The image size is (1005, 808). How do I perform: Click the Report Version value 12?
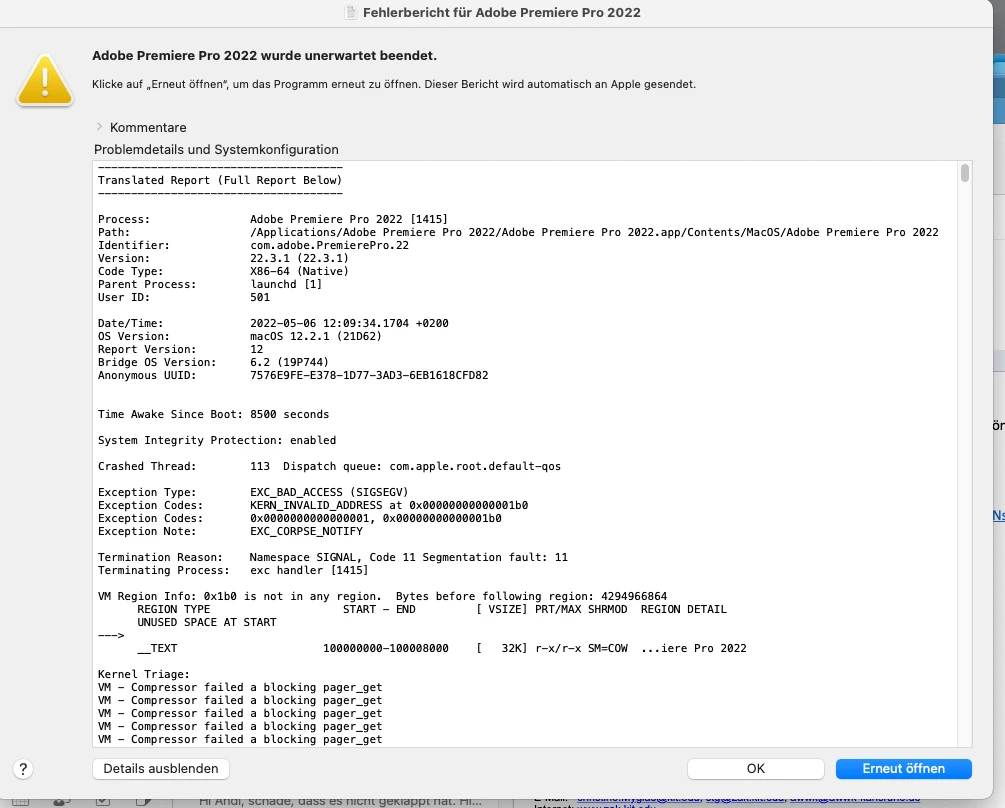(256, 349)
